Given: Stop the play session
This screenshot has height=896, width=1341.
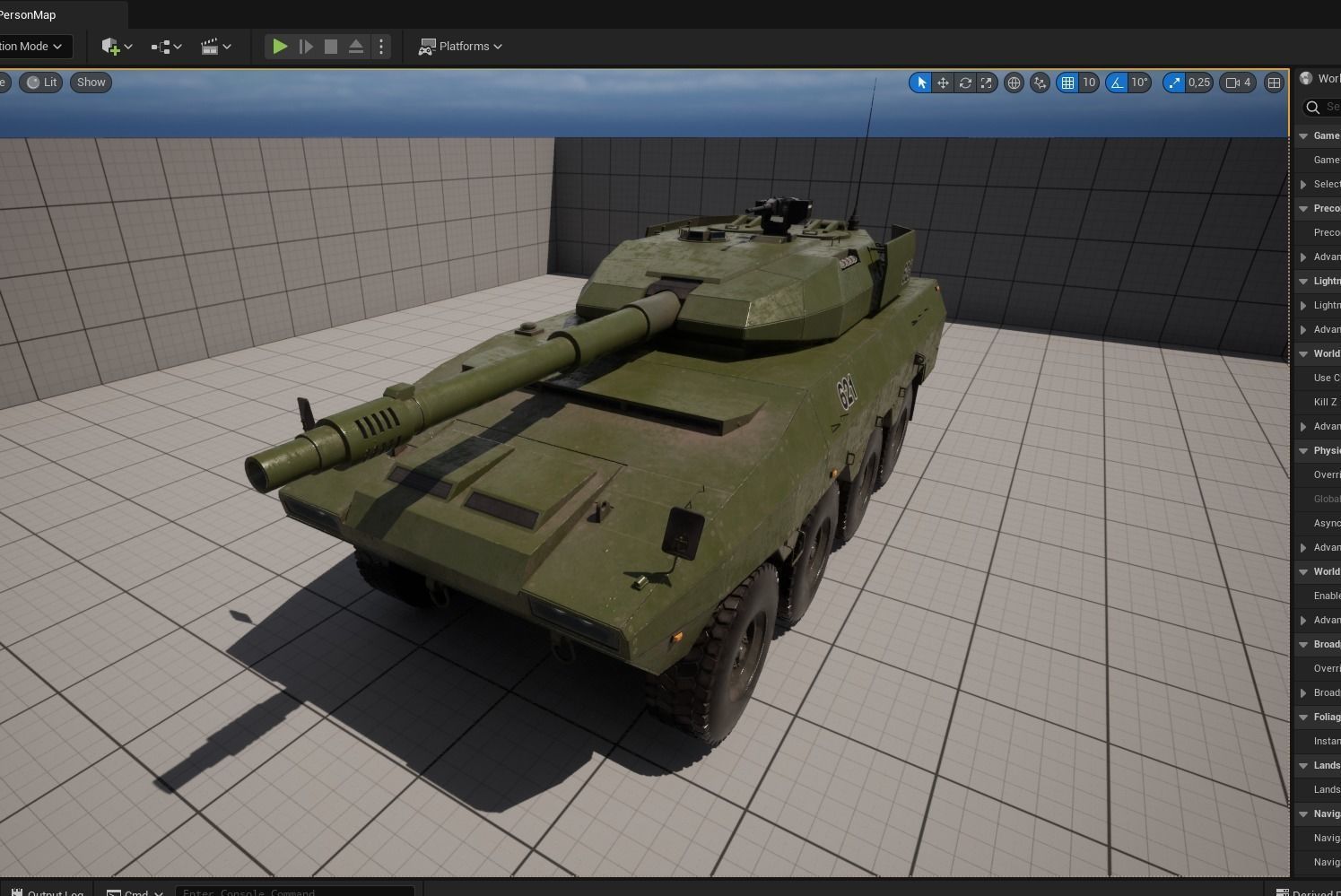Looking at the screenshot, I should pos(331,46).
